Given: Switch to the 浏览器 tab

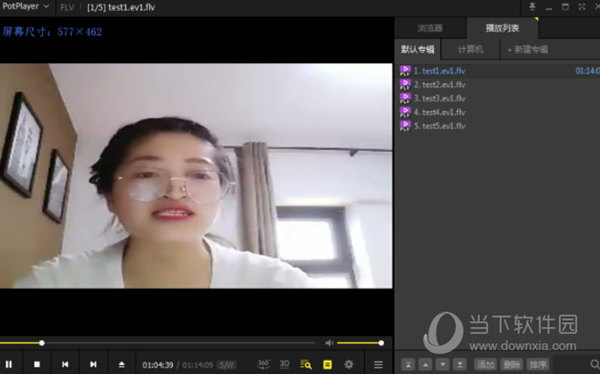Looking at the screenshot, I should (x=430, y=28).
